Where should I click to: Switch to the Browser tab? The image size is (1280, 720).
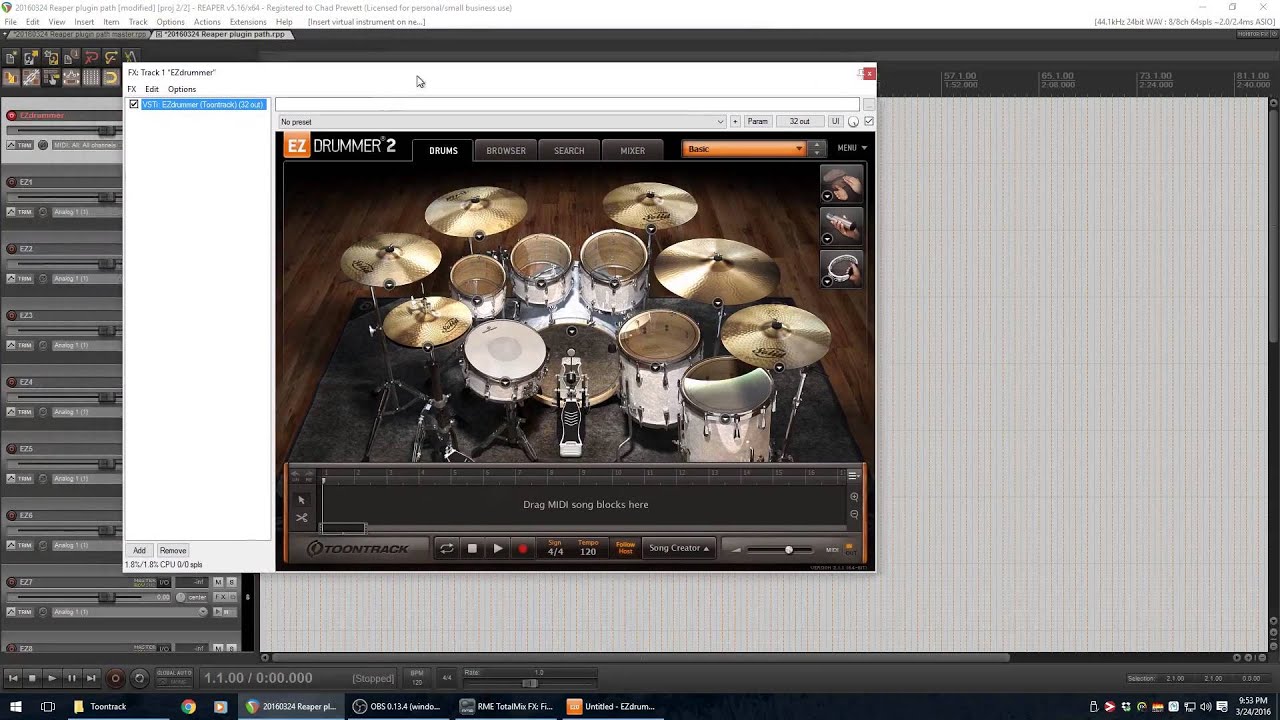[x=506, y=150]
